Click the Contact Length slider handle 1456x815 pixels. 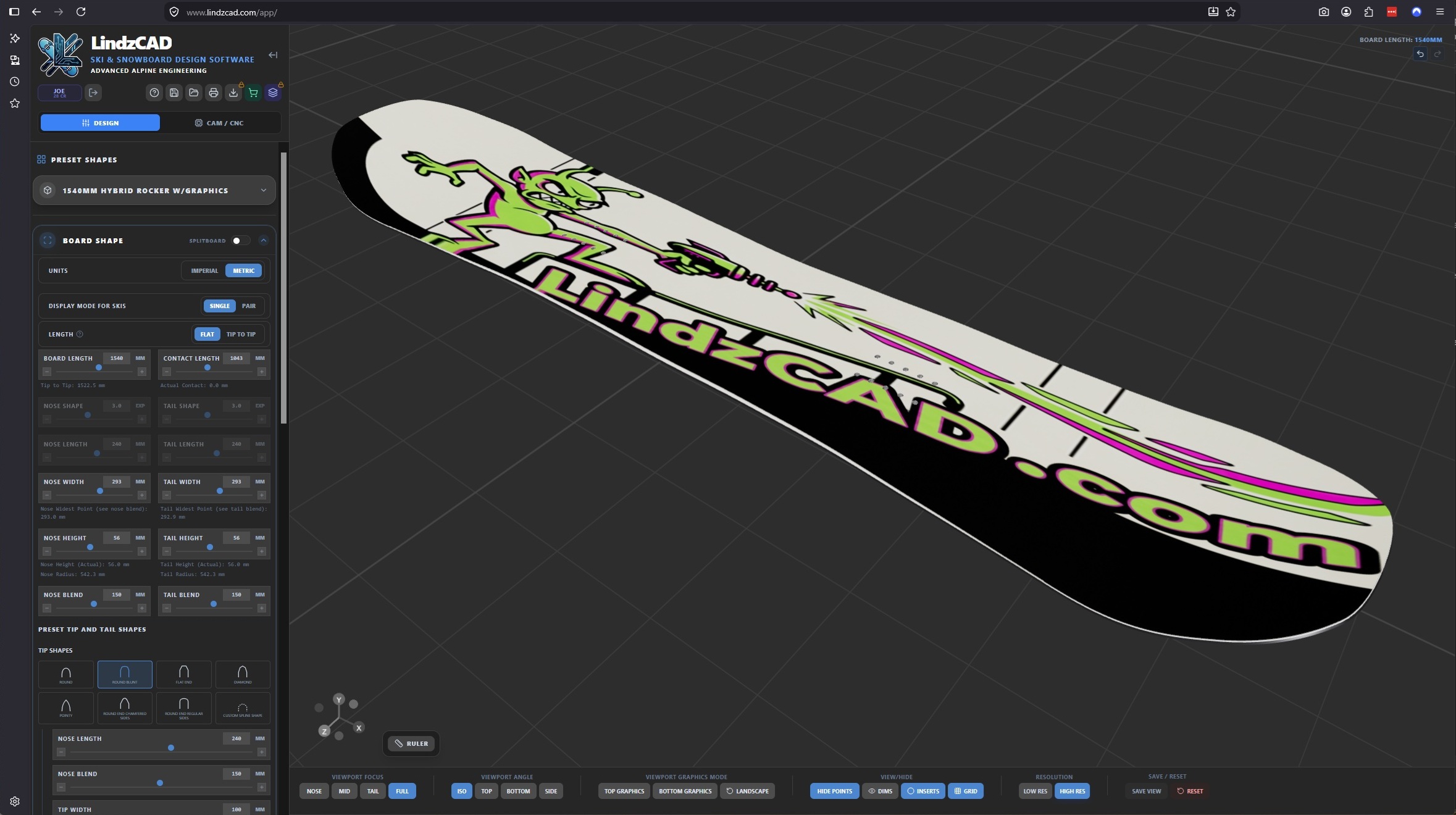pos(207,367)
